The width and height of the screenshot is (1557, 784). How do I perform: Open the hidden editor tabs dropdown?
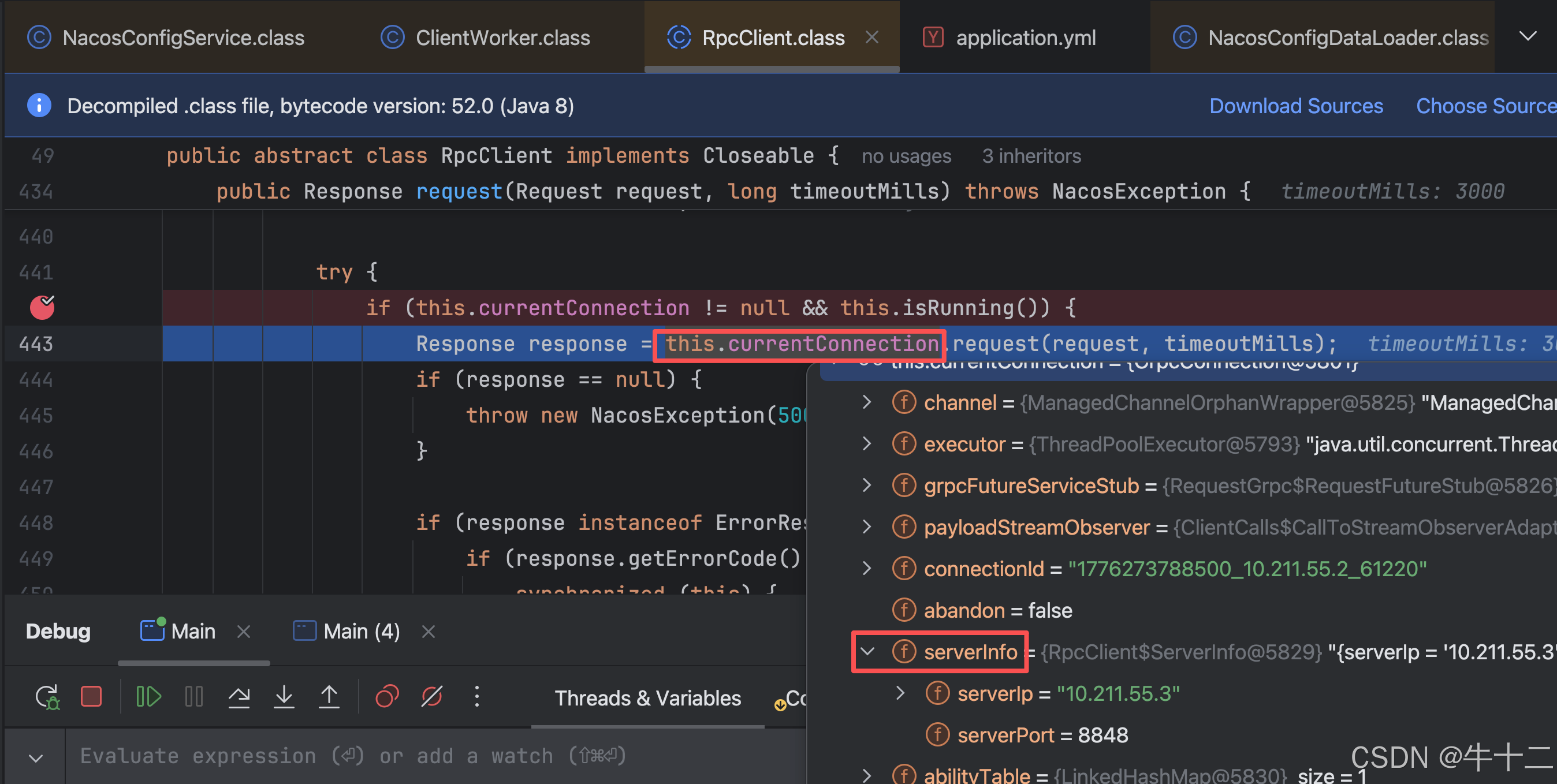tap(1528, 37)
